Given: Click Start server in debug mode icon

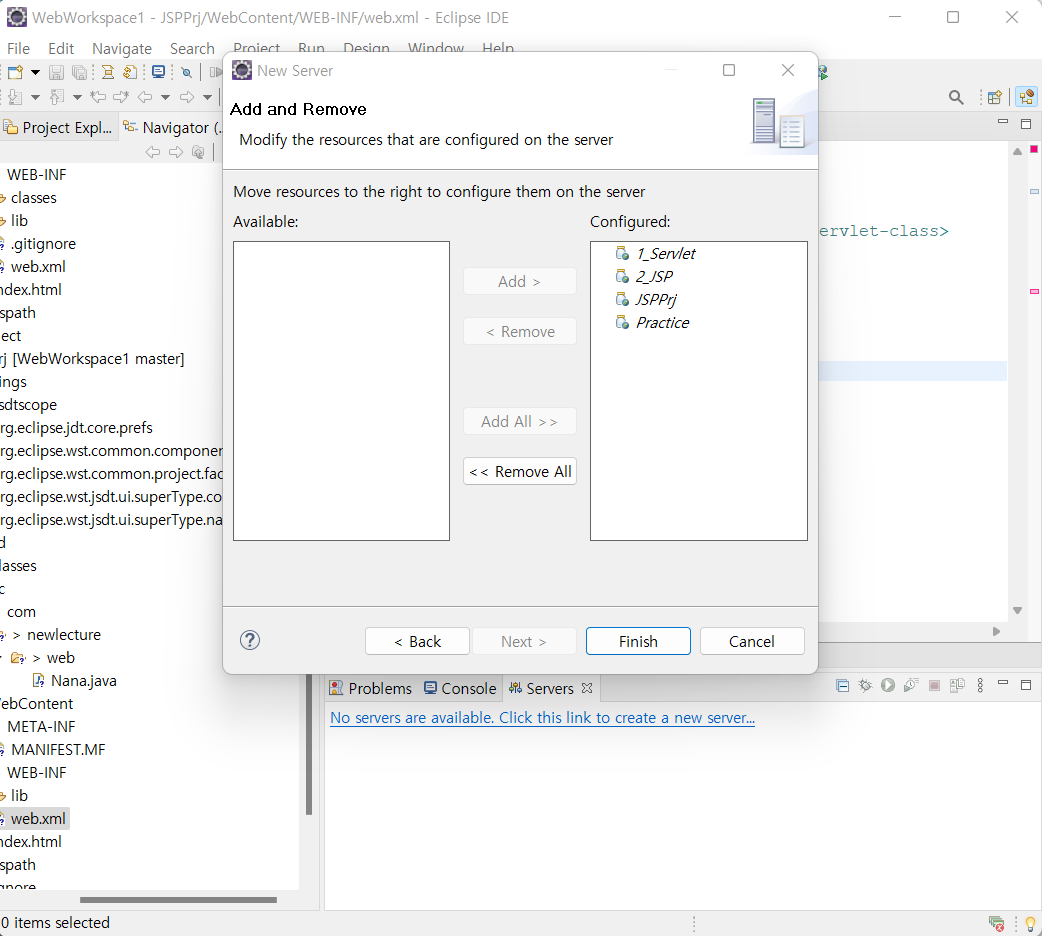Looking at the screenshot, I should tap(865, 685).
